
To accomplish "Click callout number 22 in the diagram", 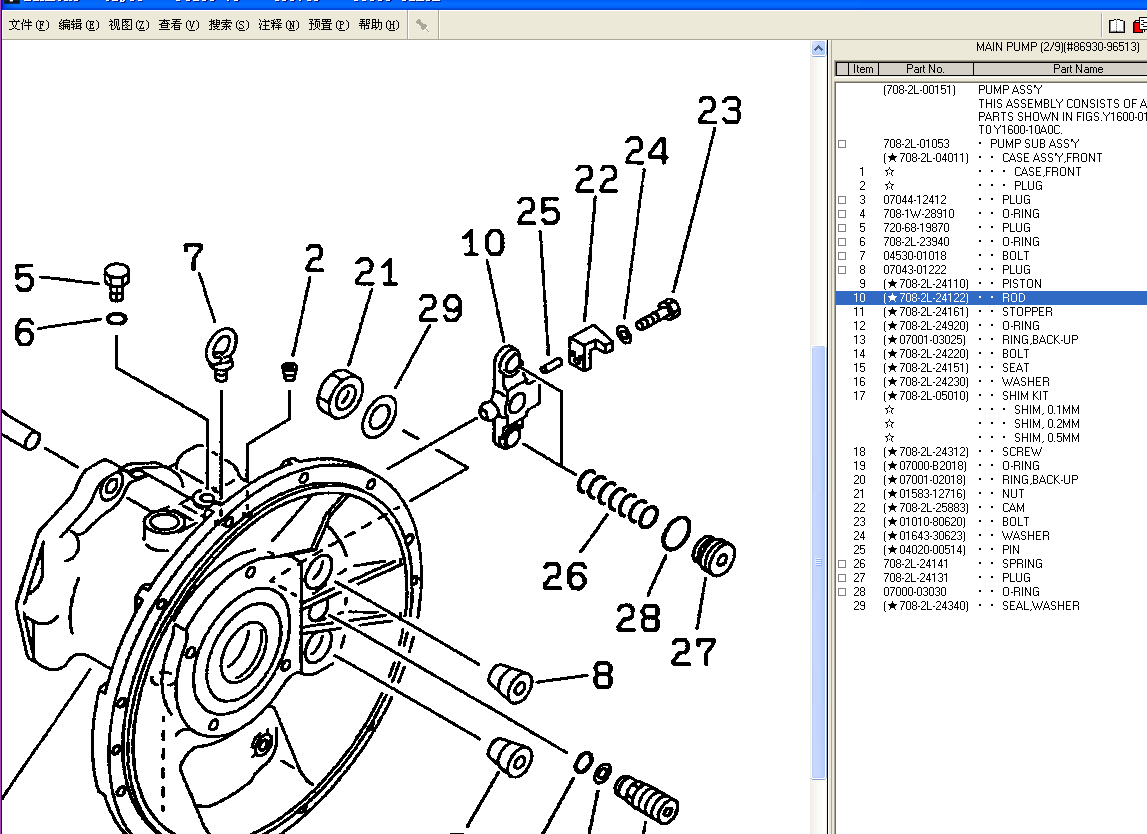I will point(596,179).
